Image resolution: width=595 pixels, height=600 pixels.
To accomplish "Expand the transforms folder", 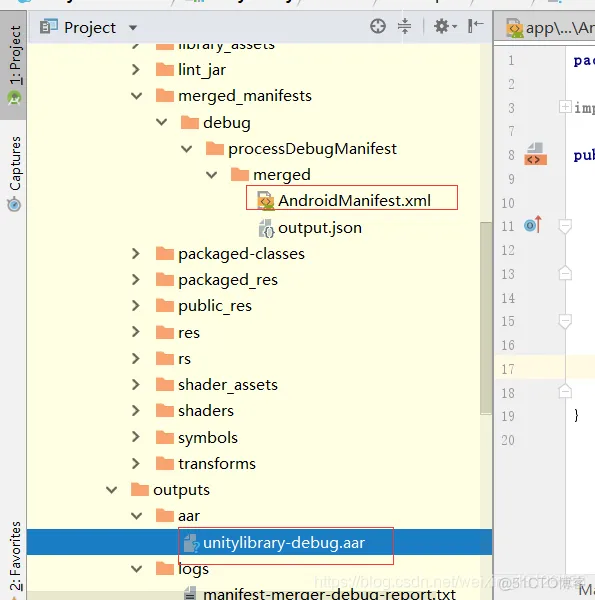I will [x=135, y=463].
